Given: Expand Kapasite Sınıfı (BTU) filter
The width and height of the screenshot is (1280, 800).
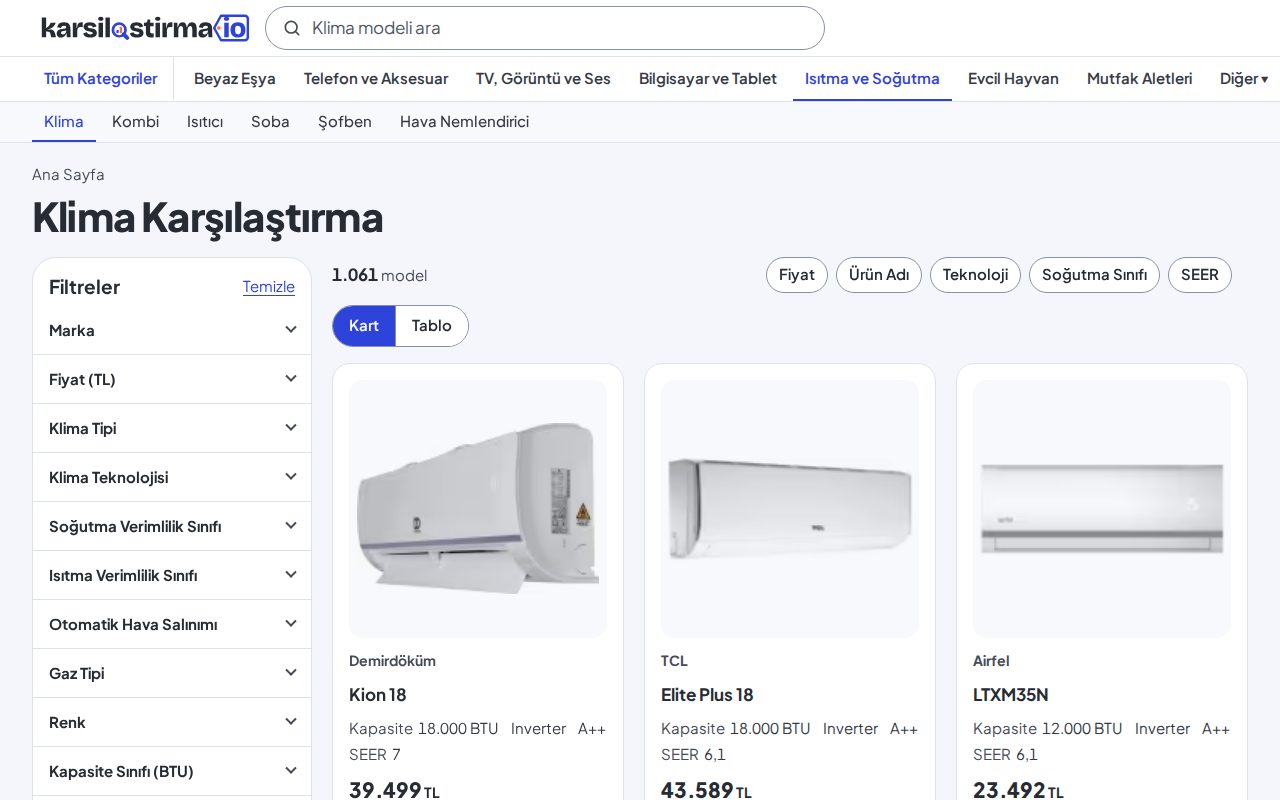Looking at the screenshot, I should point(172,771).
